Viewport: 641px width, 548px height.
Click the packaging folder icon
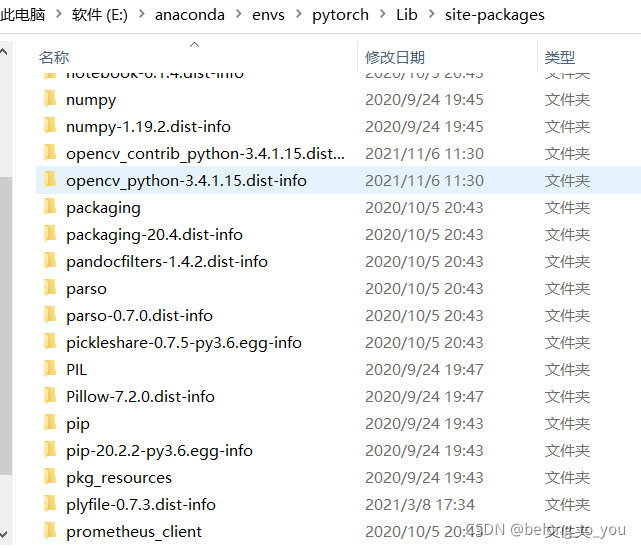[x=50, y=207]
